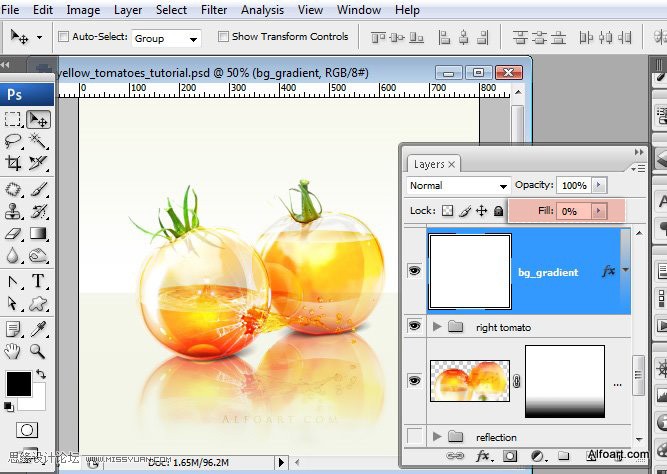Click the Fill percentage field
Screen dimensions: 667x474
(x=573, y=211)
